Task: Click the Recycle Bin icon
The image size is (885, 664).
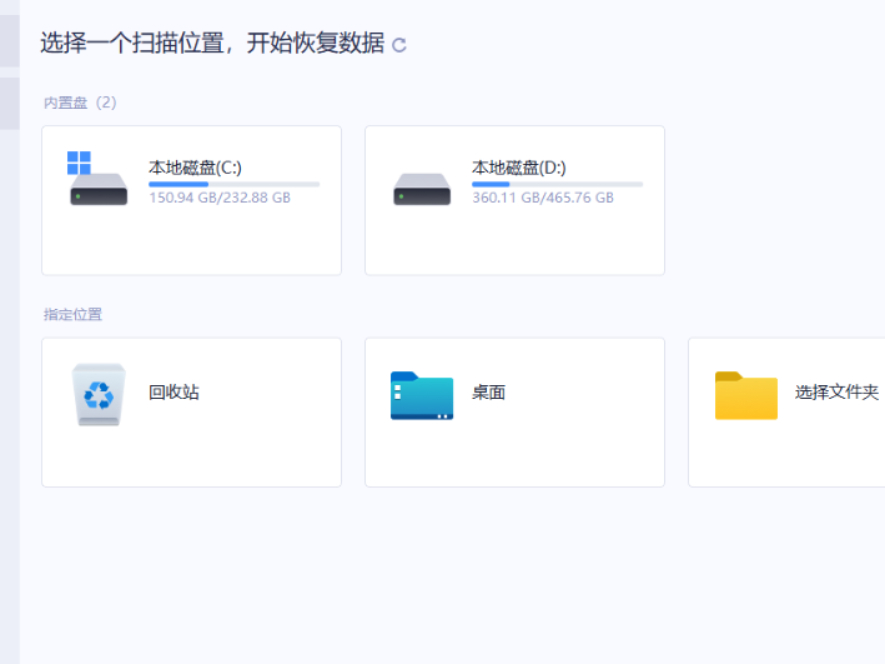Action: point(99,394)
